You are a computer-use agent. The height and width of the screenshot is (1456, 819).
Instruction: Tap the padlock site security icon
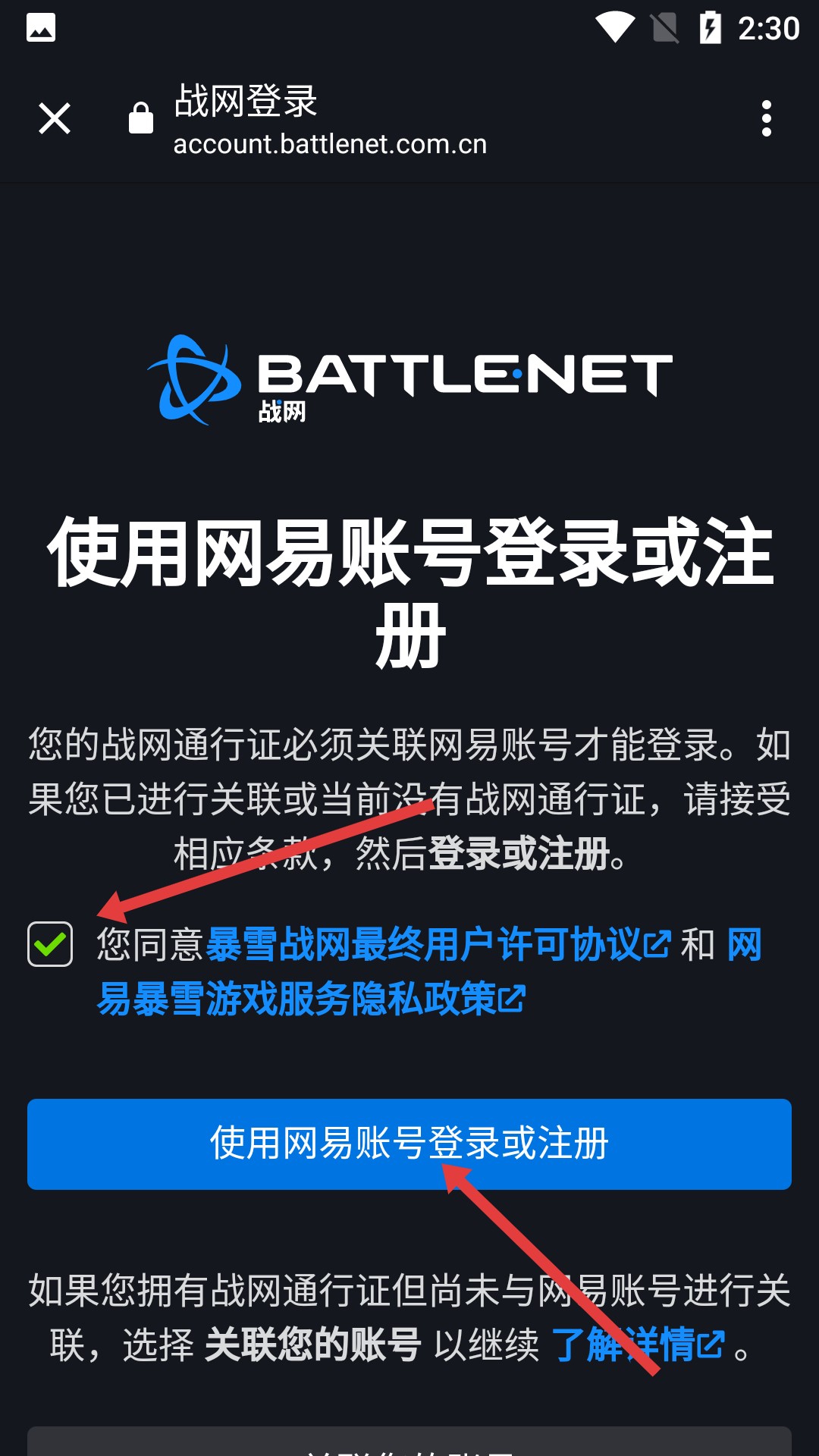[x=141, y=118]
